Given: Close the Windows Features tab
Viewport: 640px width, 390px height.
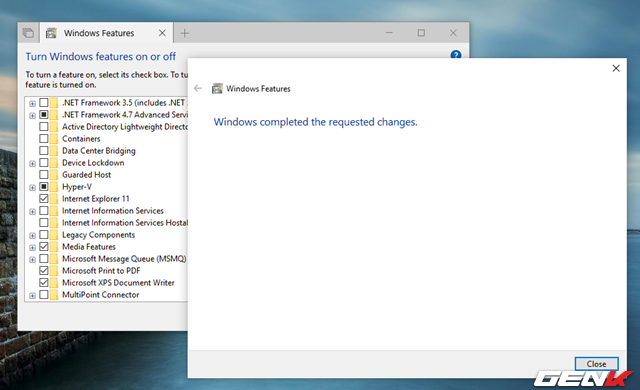Looking at the screenshot, I should pos(162,33).
